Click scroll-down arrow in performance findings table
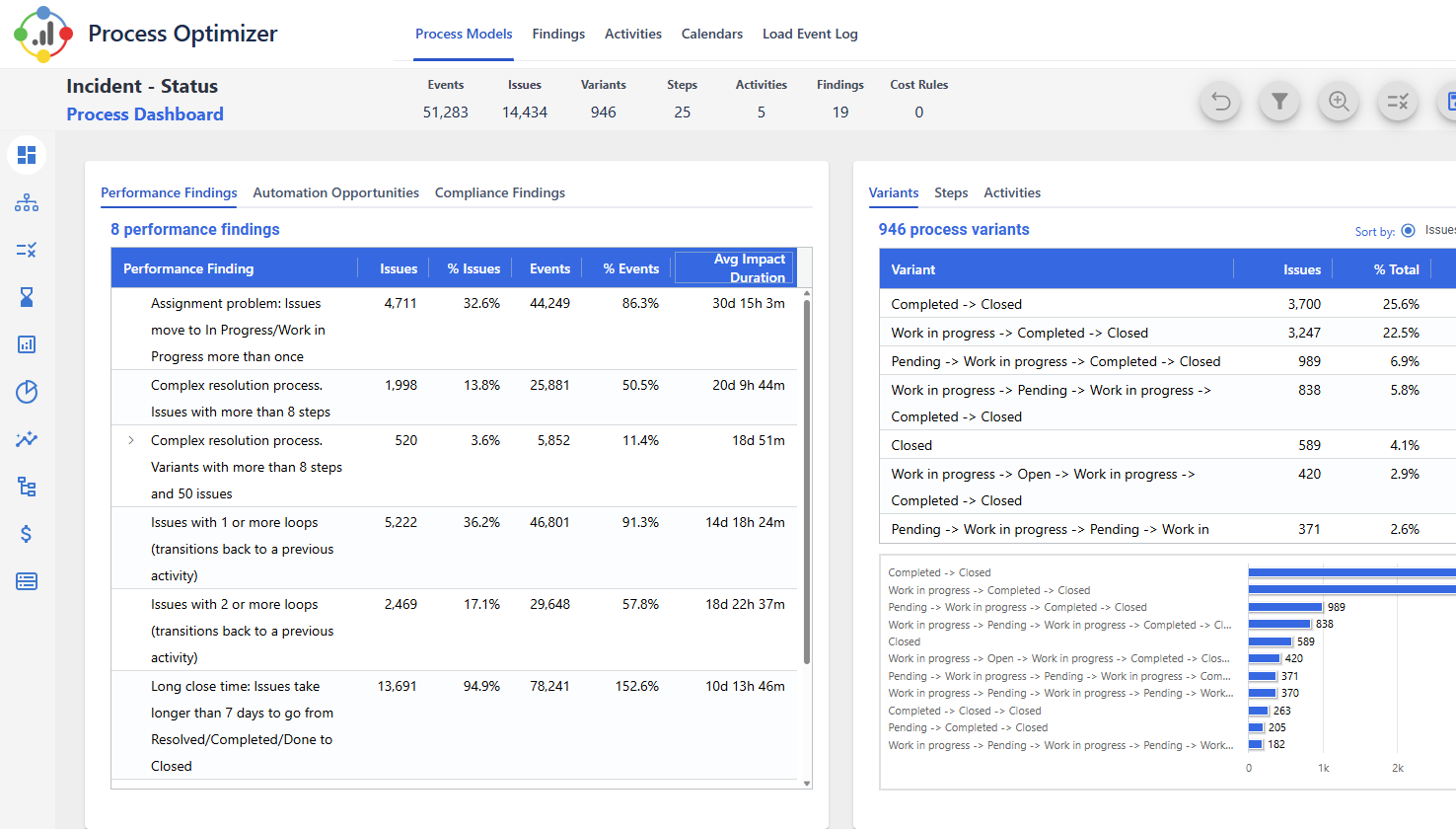This screenshot has width=1456, height=829. pos(807,783)
